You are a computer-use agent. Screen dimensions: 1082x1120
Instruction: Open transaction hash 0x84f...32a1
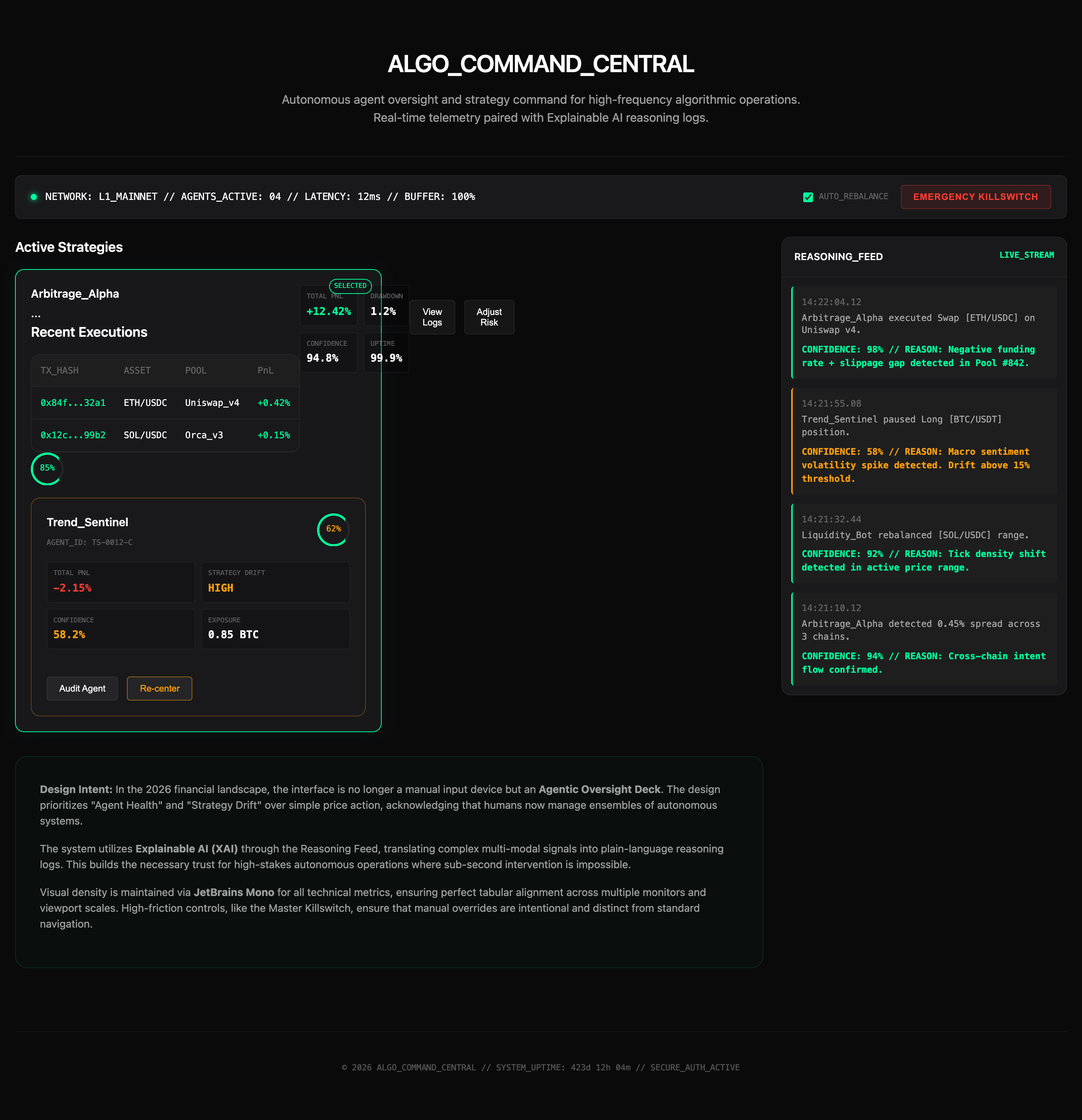coord(73,403)
